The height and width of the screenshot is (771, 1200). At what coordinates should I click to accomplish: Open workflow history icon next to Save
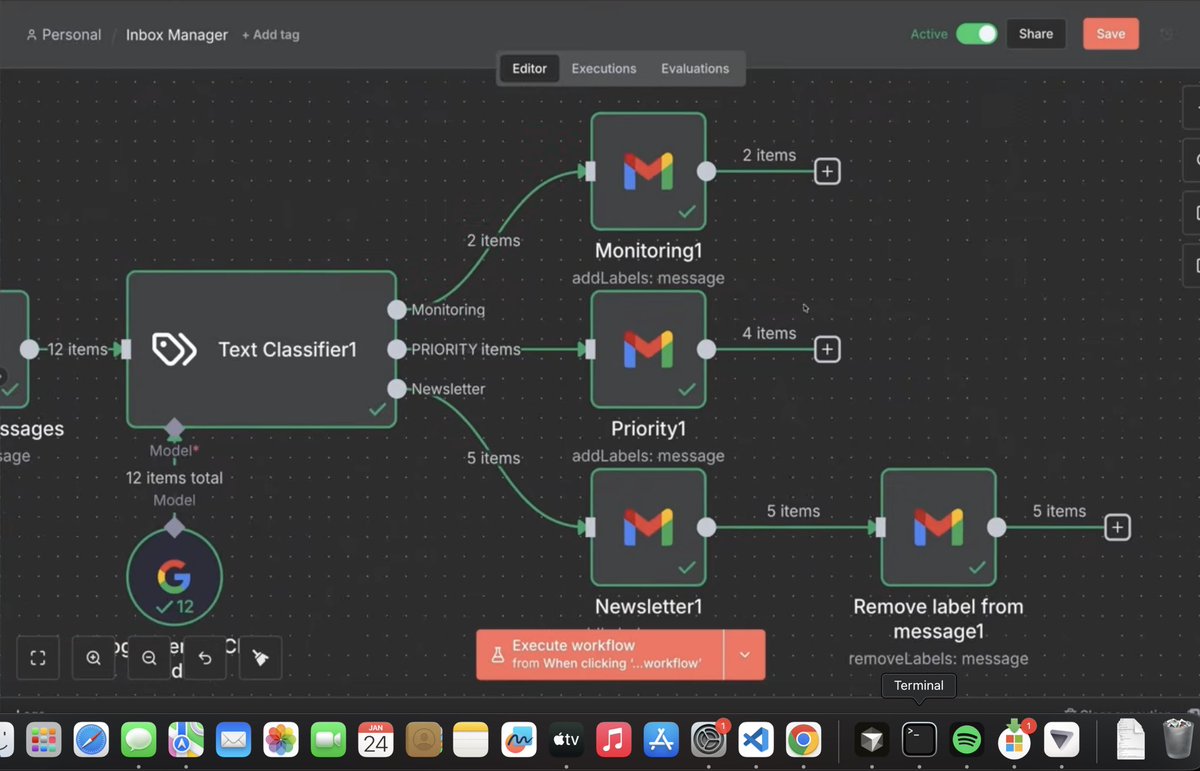[x=1167, y=34]
